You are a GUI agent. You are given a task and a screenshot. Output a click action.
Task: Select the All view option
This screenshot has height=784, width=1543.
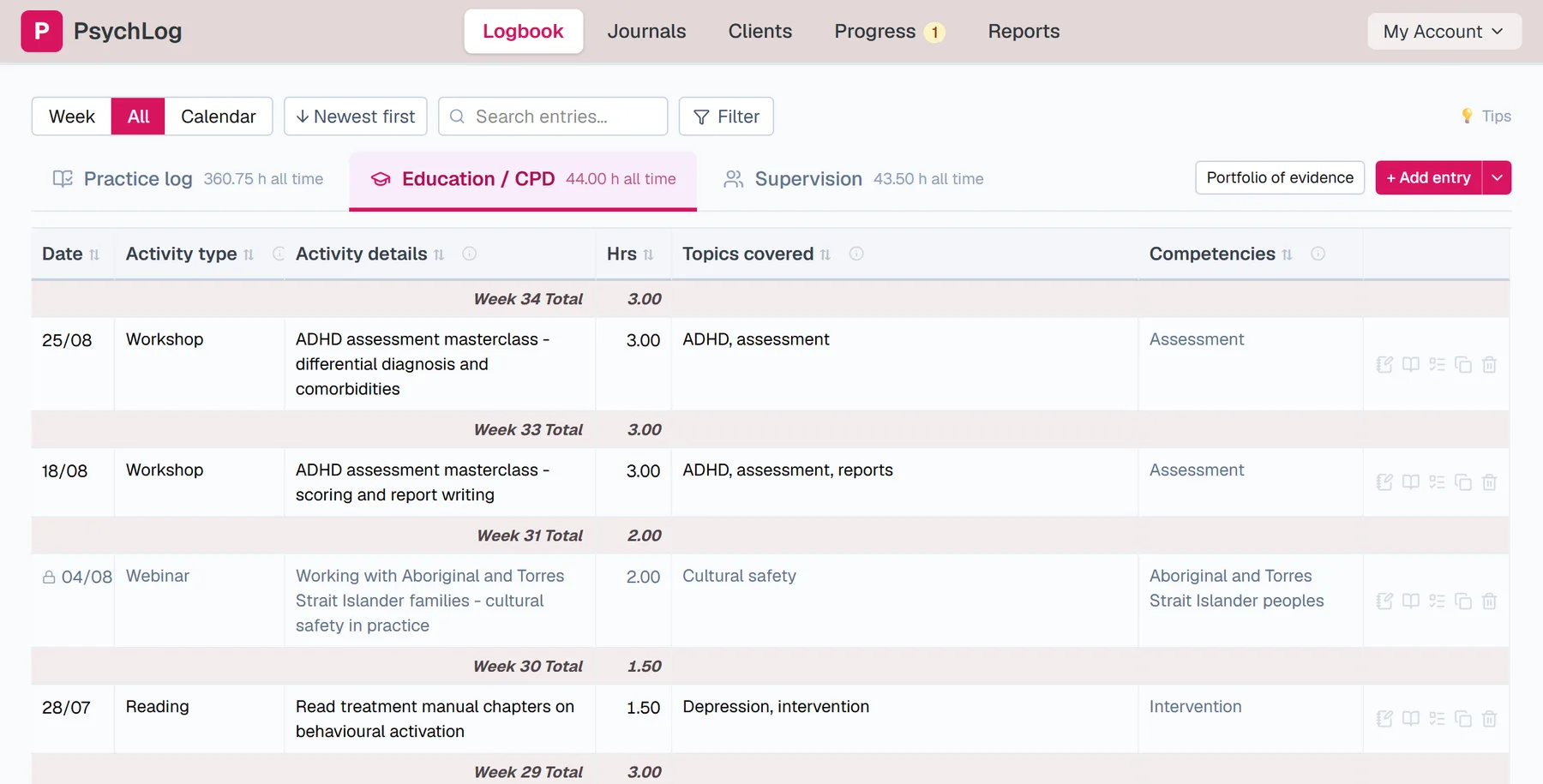tap(138, 117)
